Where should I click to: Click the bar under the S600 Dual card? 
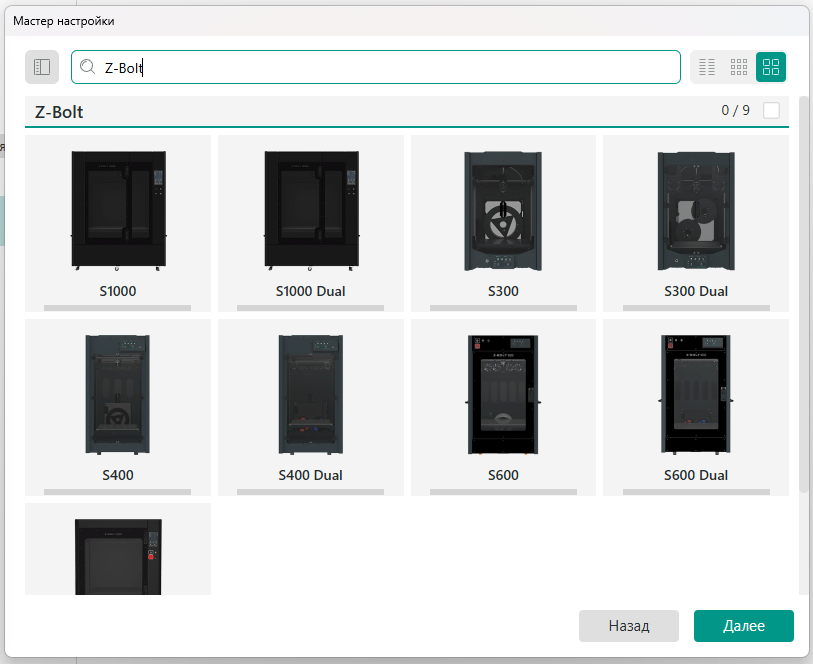(696, 492)
